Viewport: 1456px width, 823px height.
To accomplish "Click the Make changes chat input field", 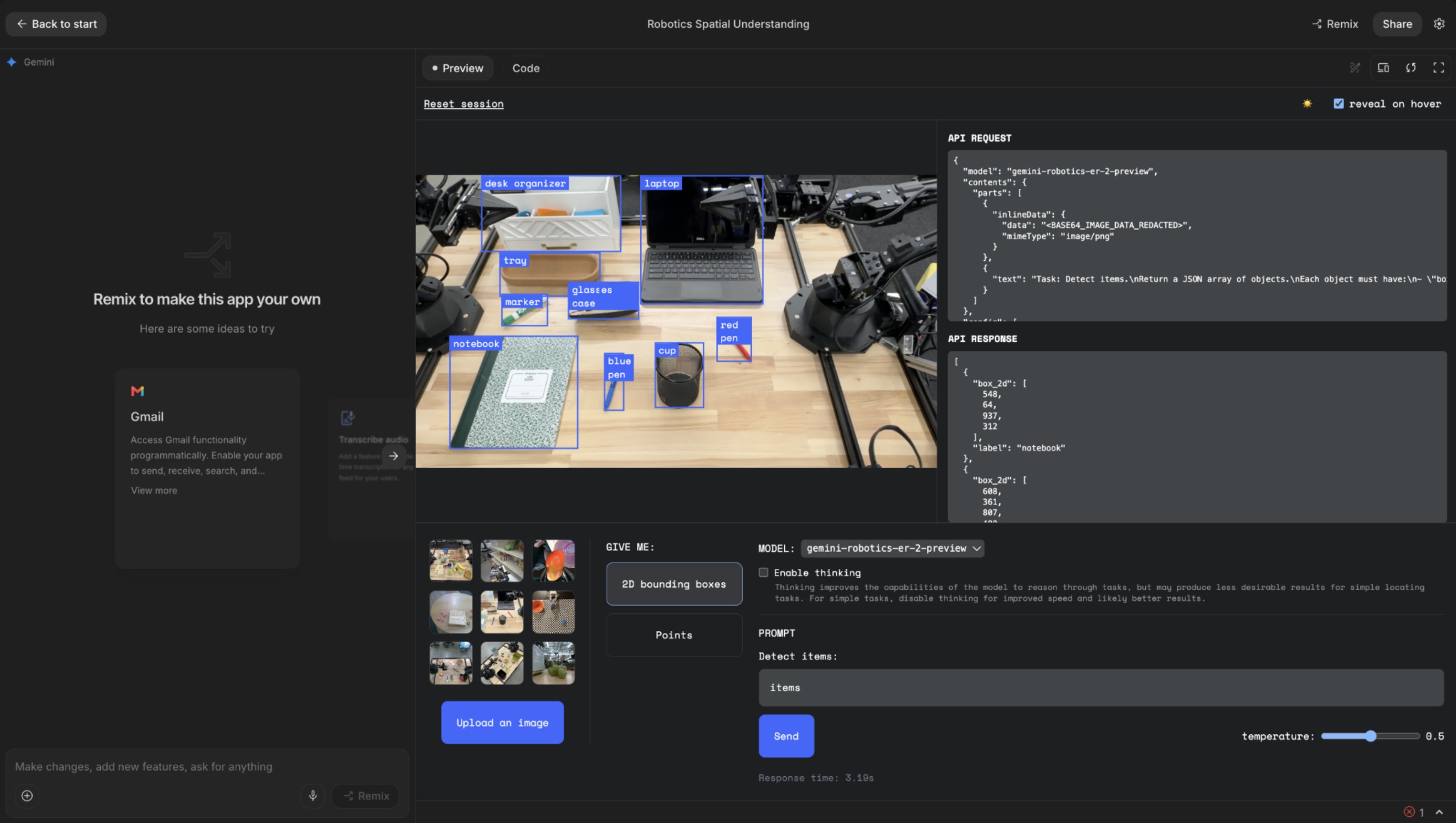I will (x=207, y=766).
